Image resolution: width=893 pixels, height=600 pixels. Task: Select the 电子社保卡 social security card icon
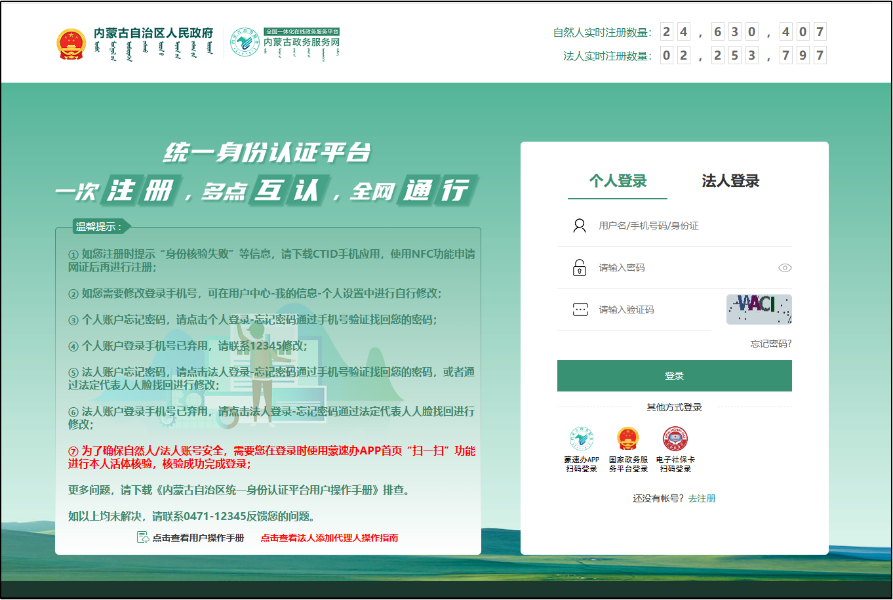(675, 440)
